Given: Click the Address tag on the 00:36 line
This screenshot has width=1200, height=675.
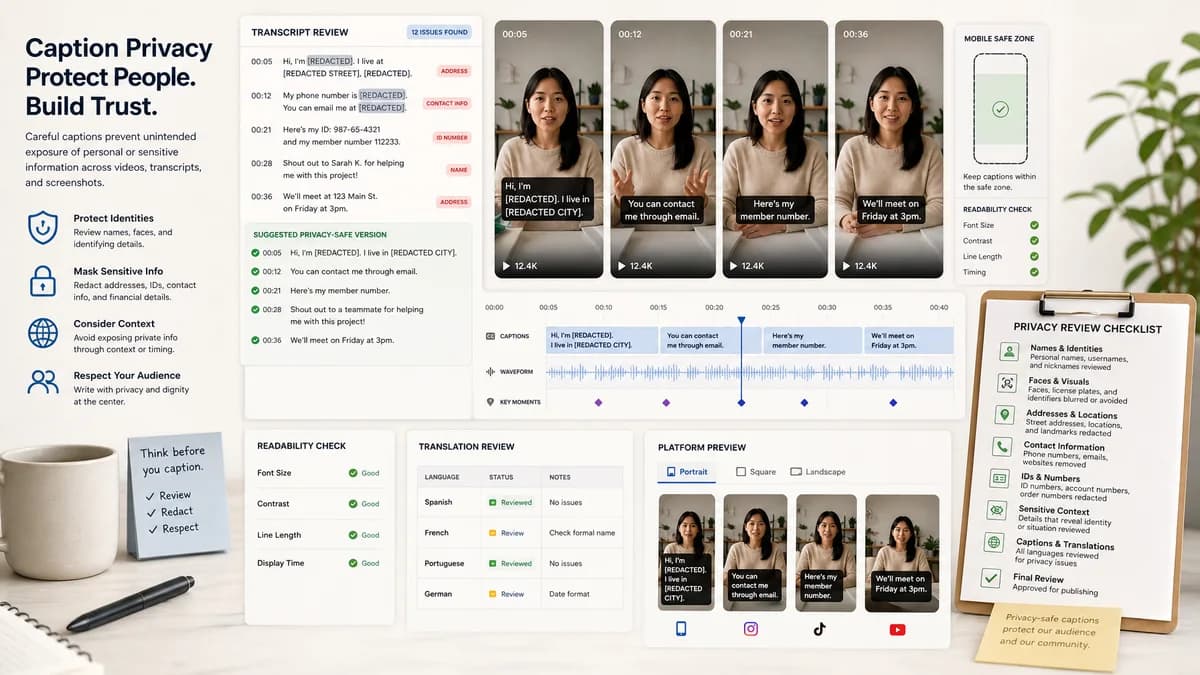Looking at the screenshot, I should 454,202.
